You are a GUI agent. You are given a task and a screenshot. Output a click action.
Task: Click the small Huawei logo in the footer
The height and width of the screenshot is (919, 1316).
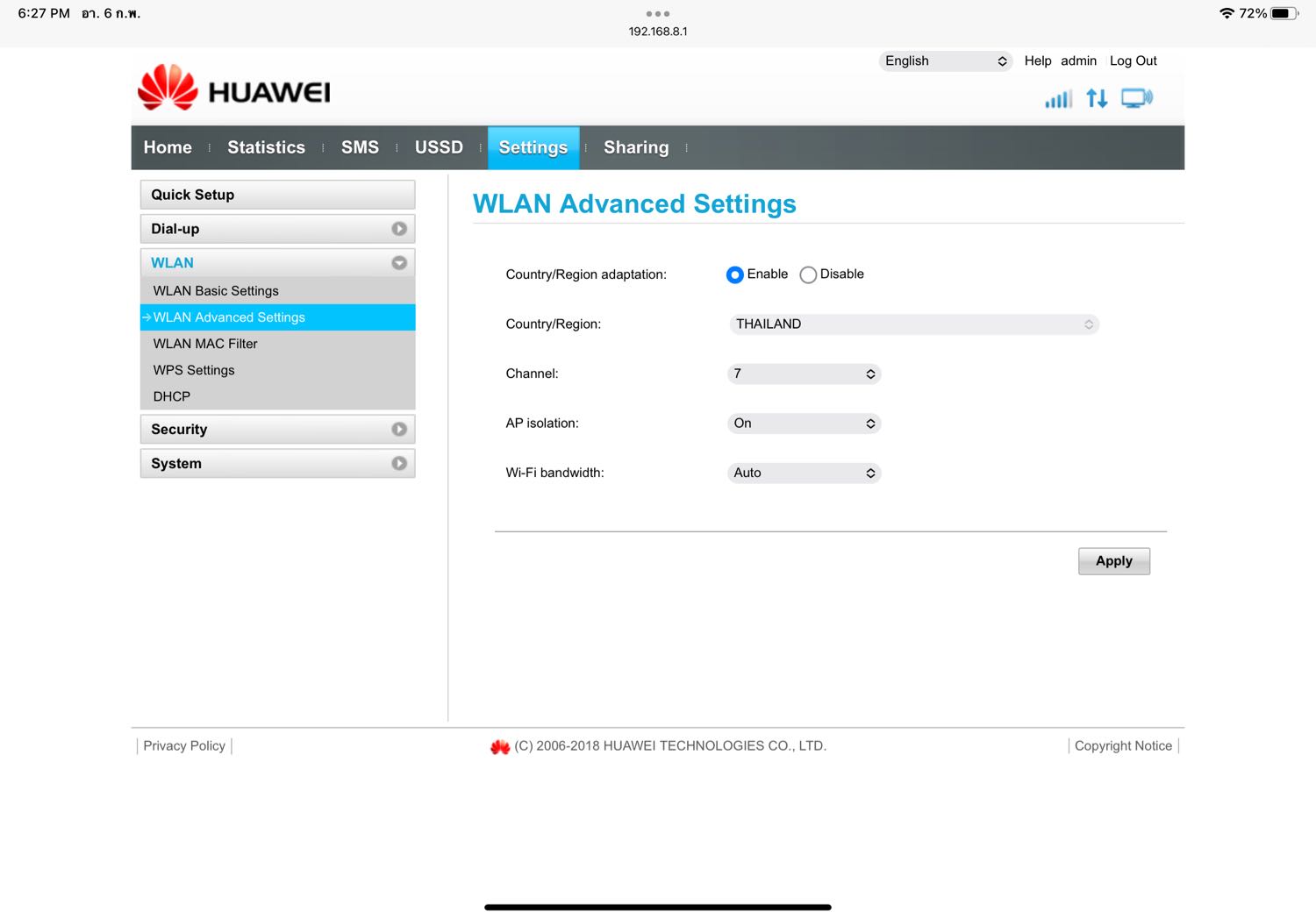point(500,746)
